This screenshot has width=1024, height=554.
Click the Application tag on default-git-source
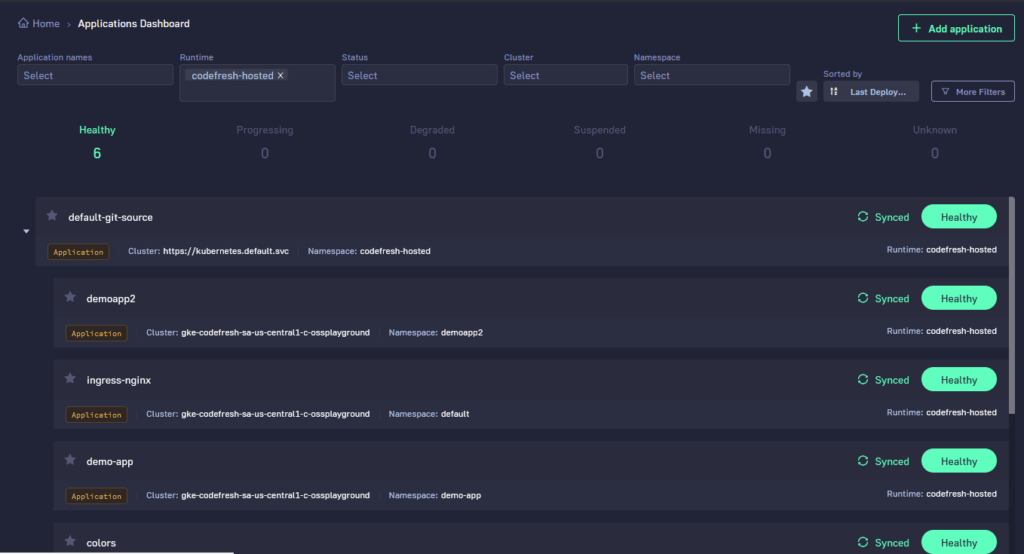tap(78, 252)
